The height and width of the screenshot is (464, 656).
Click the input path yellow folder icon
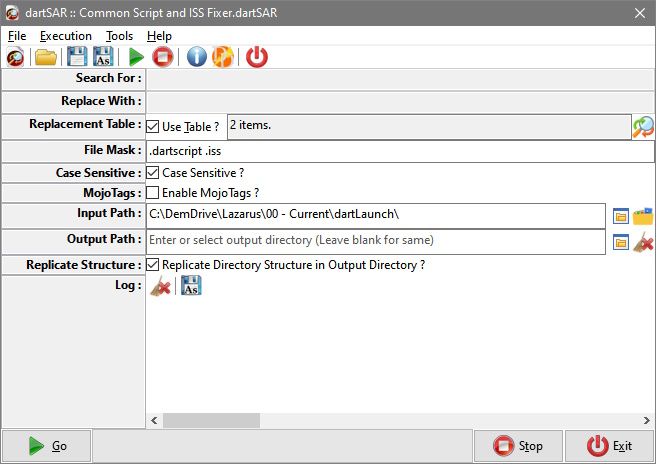click(x=643, y=216)
